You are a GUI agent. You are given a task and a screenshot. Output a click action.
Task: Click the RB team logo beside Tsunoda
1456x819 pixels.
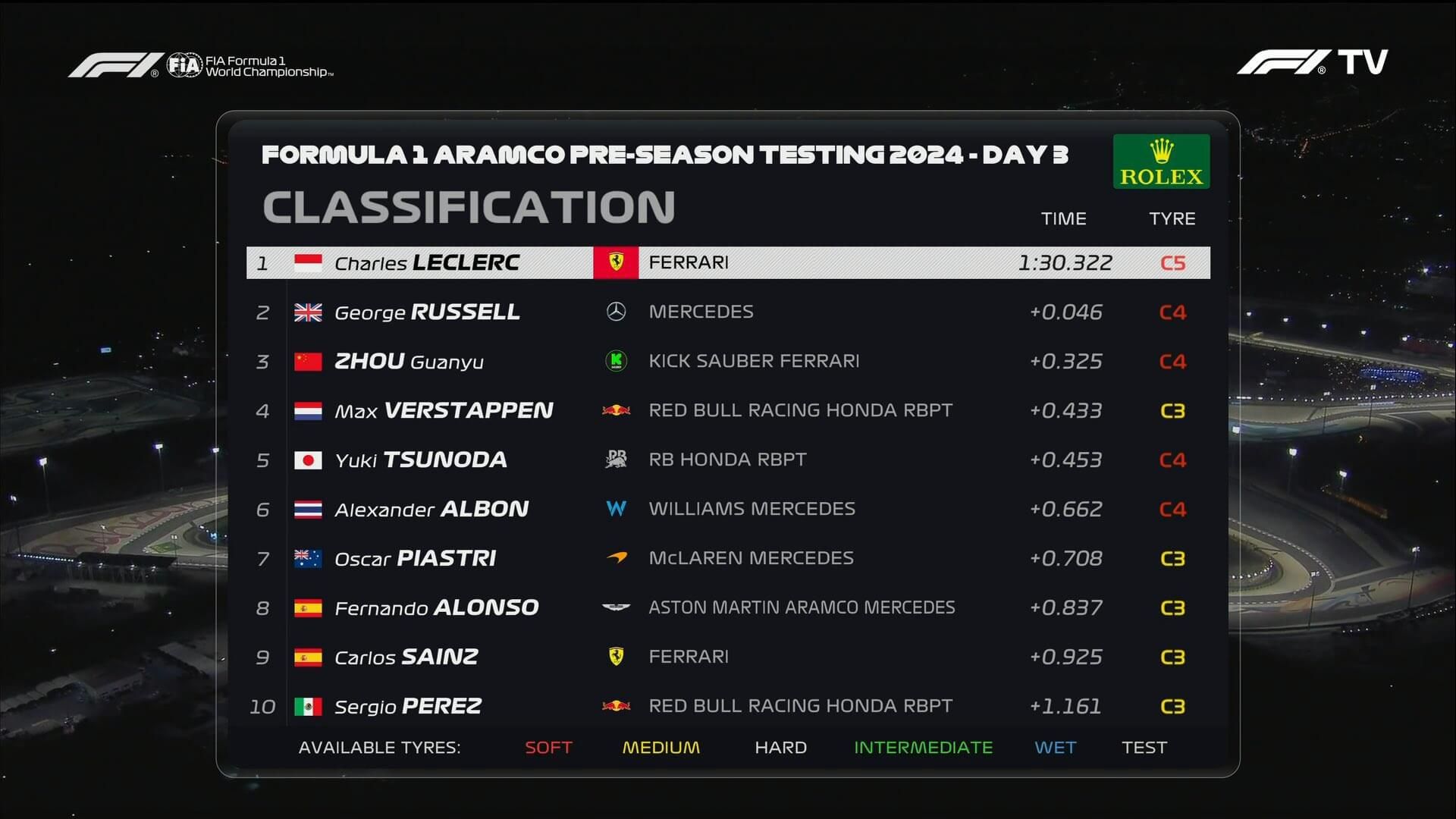(x=616, y=460)
